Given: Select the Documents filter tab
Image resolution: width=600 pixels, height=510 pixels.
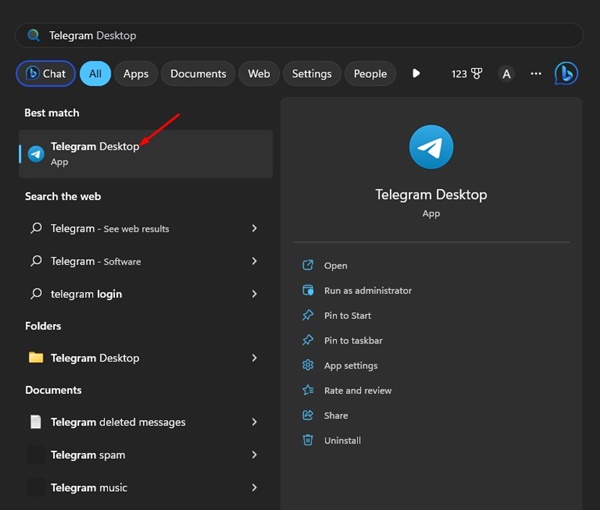Looking at the screenshot, I should coord(198,73).
